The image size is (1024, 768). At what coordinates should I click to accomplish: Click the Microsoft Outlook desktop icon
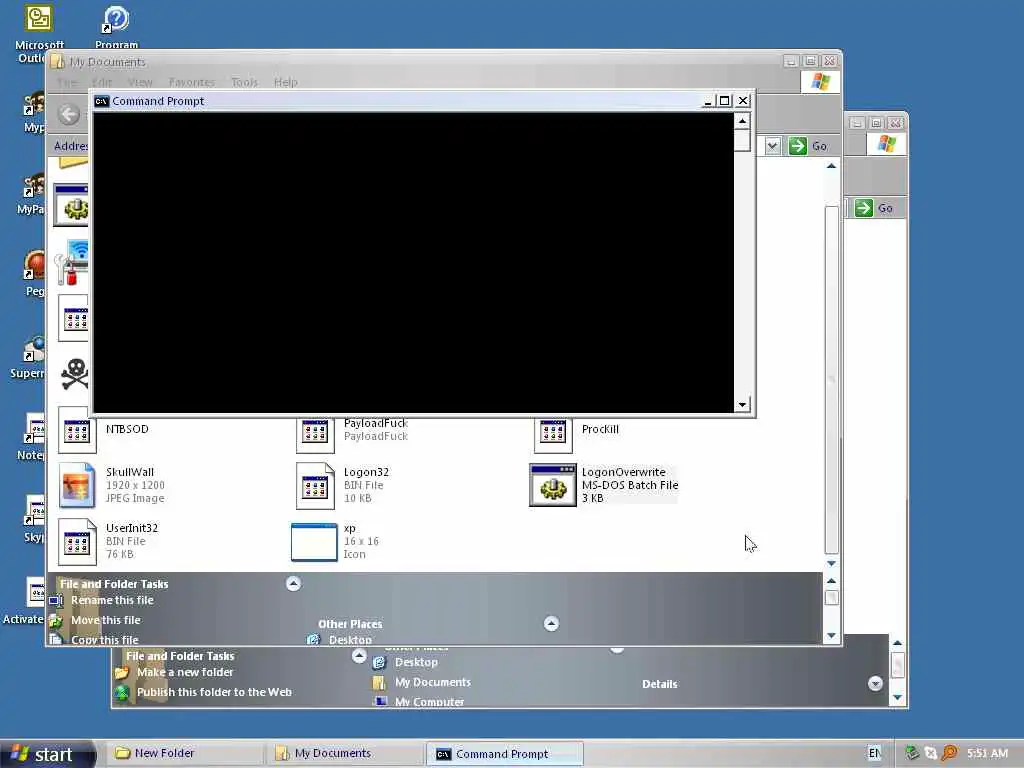coord(39,18)
